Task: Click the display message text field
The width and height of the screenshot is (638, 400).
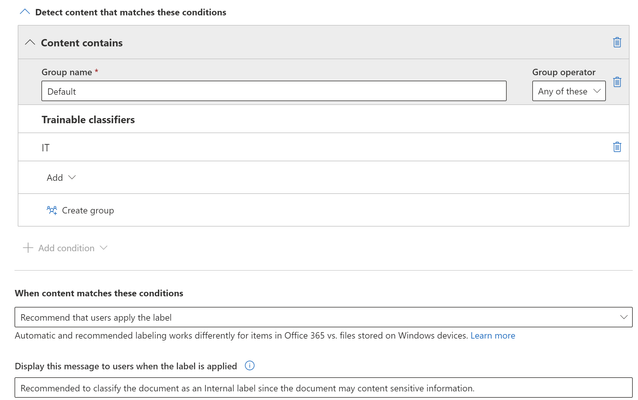Action: coord(323,388)
